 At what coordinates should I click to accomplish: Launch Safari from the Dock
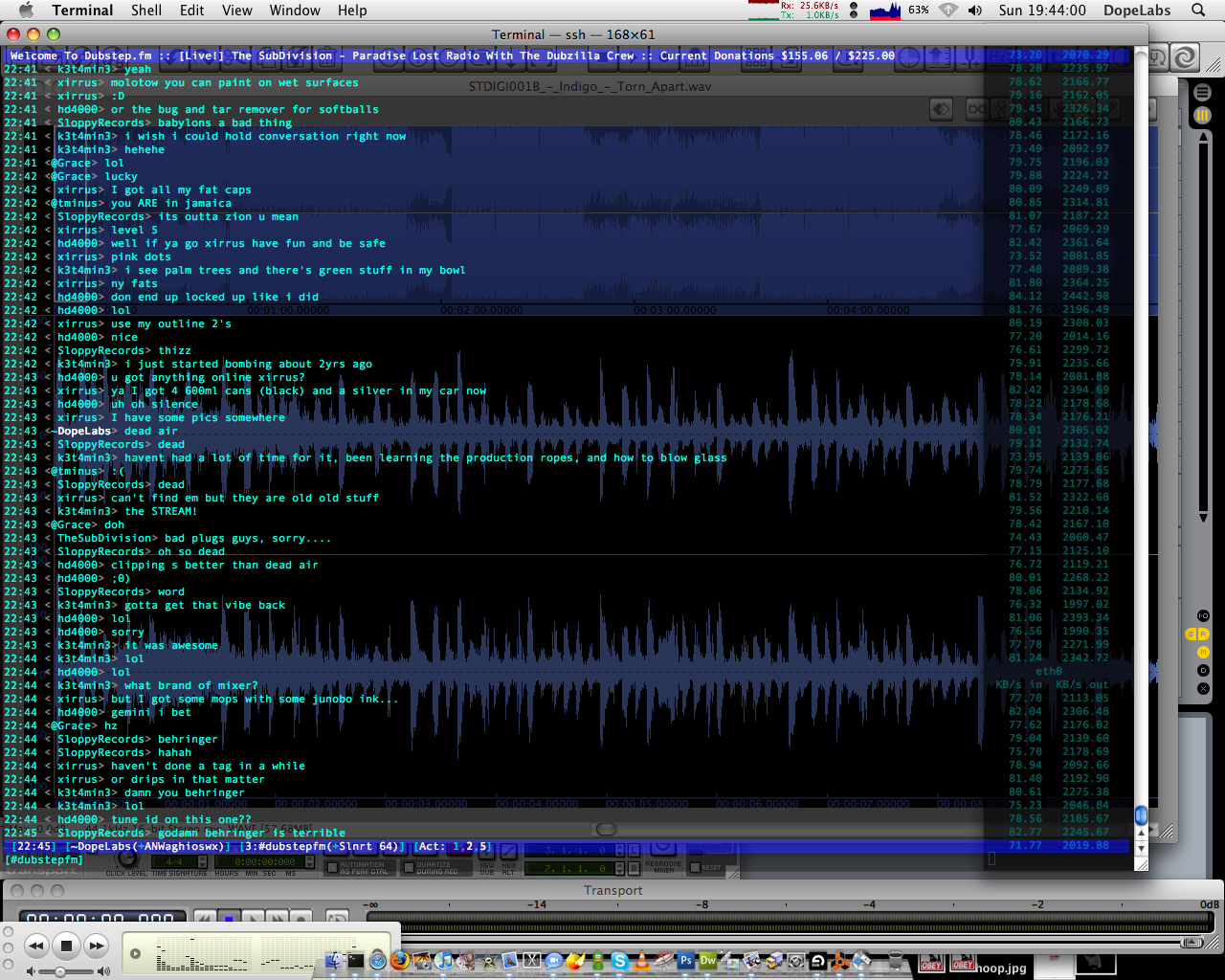pos(378,959)
